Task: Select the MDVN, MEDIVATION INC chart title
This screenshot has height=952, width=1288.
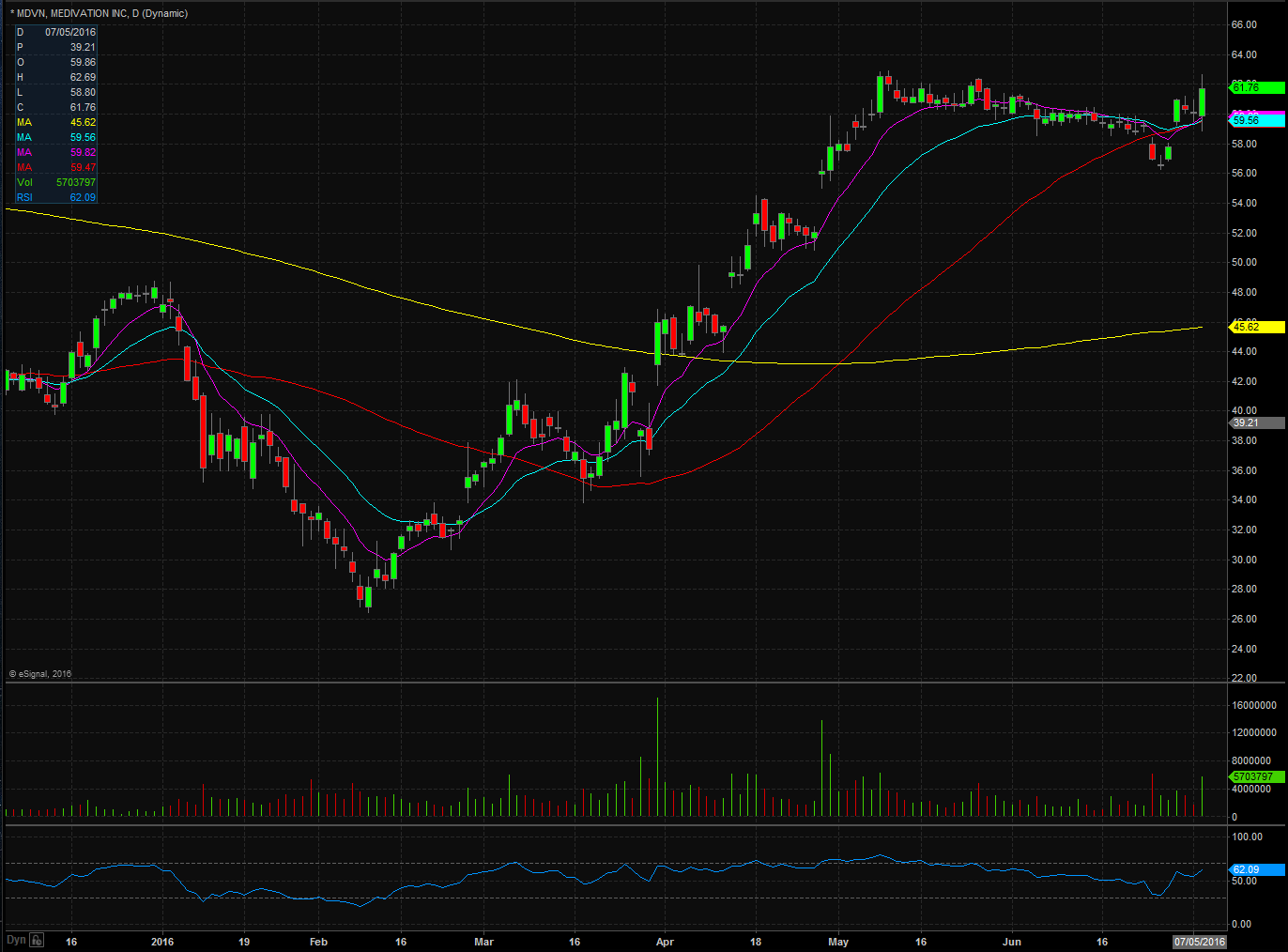Action: point(99,13)
